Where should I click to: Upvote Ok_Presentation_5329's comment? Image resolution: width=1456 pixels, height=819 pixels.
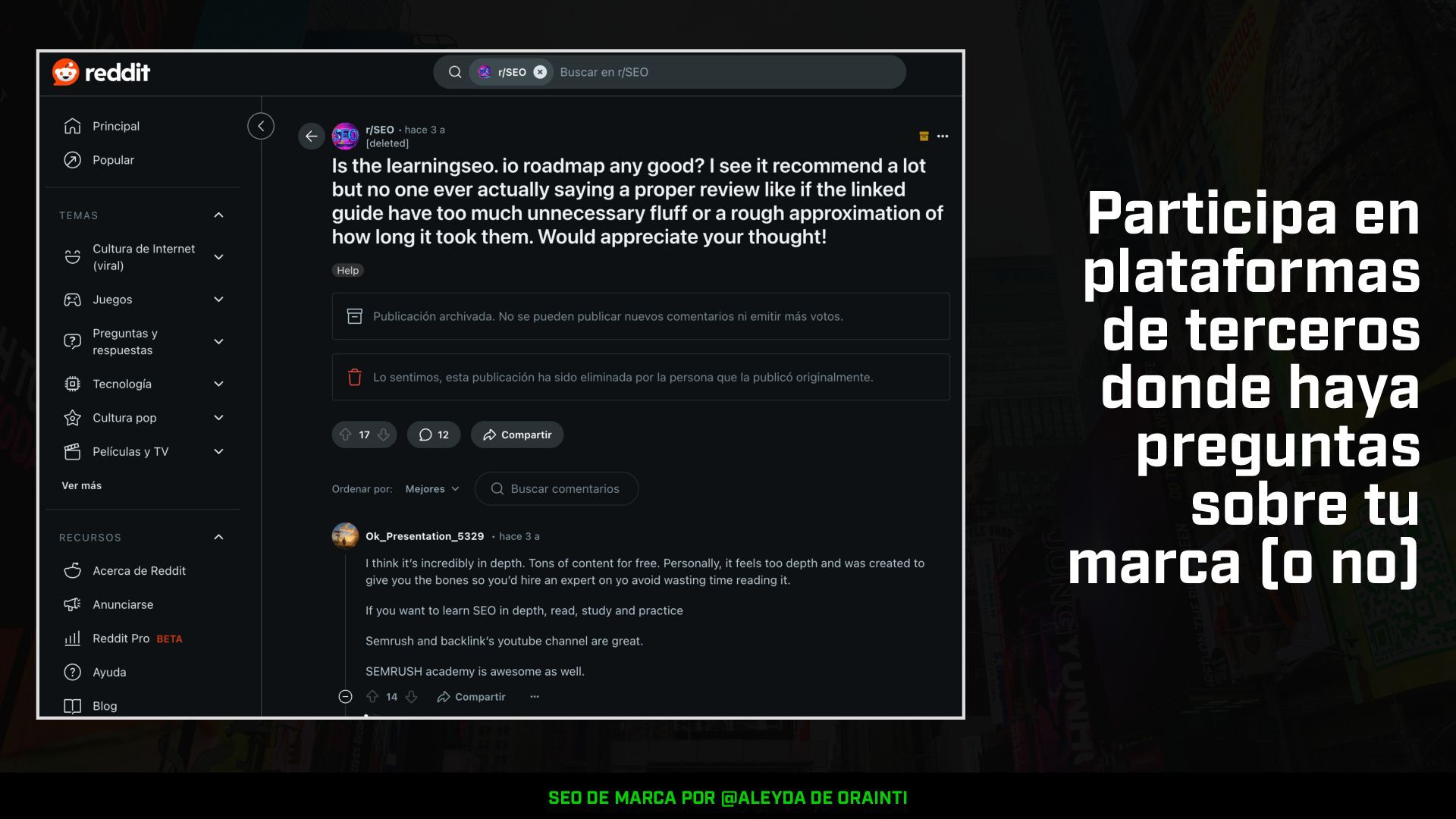tap(372, 697)
